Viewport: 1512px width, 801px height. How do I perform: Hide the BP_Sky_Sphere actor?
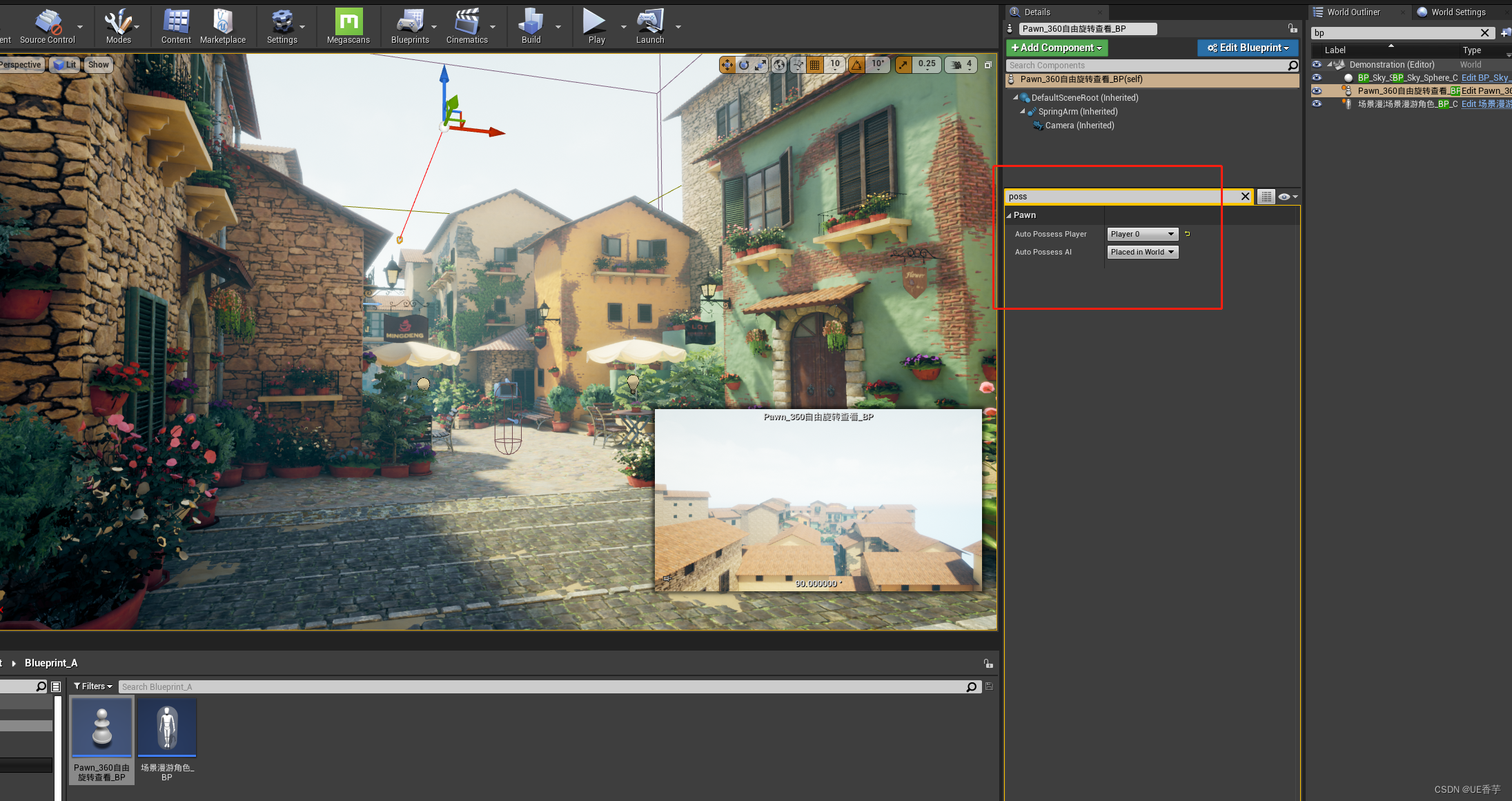pos(1317,77)
